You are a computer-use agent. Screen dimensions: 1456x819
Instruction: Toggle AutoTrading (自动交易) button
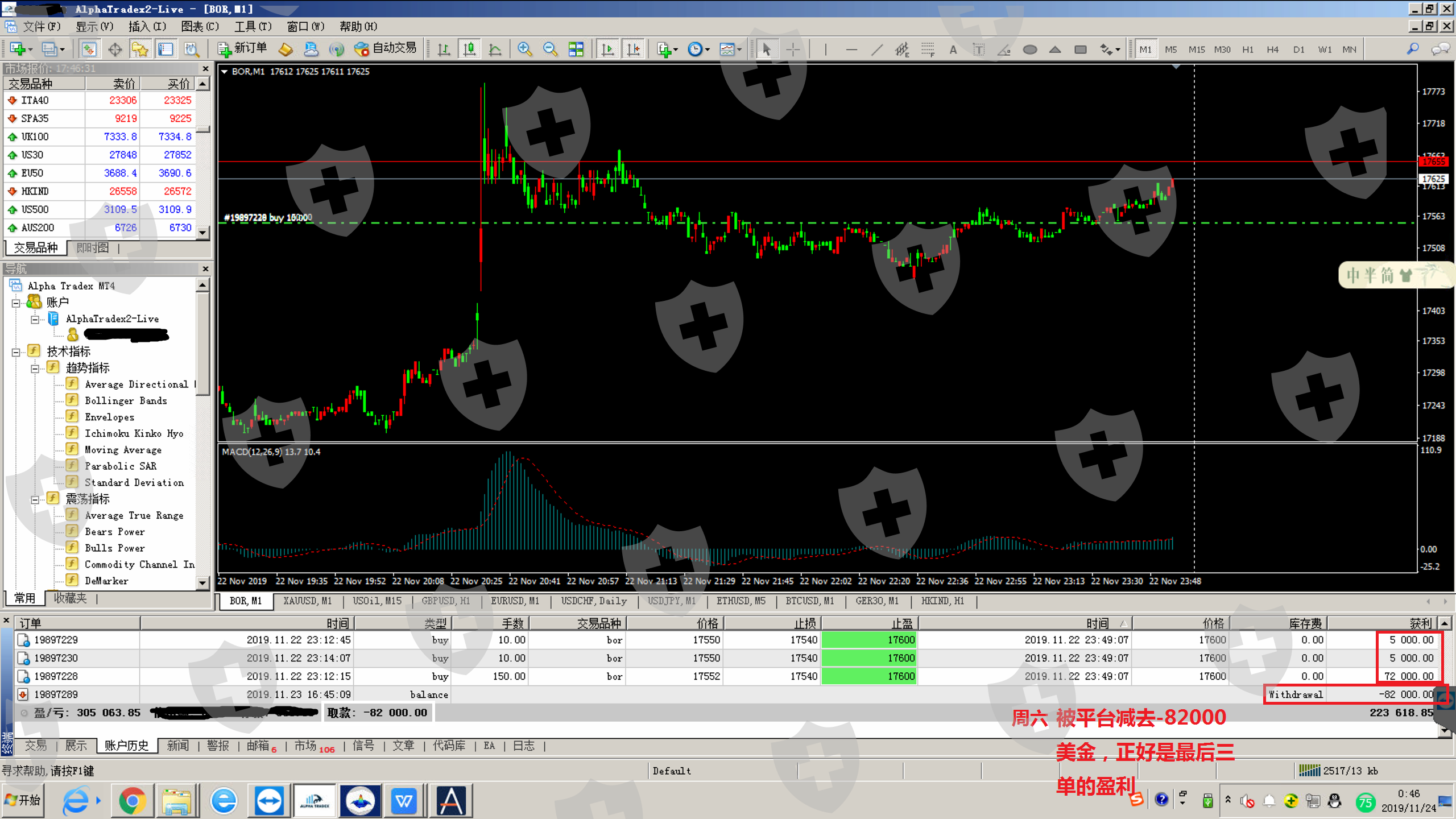point(386,49)
